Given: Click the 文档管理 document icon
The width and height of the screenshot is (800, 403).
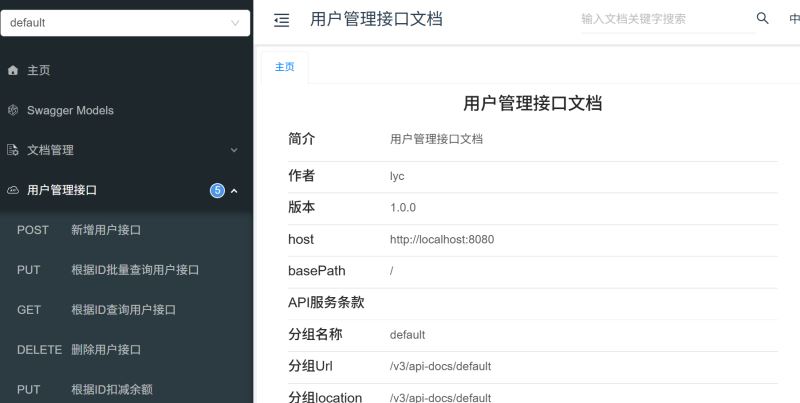Looking at the screenshot, I should (13, 150).
